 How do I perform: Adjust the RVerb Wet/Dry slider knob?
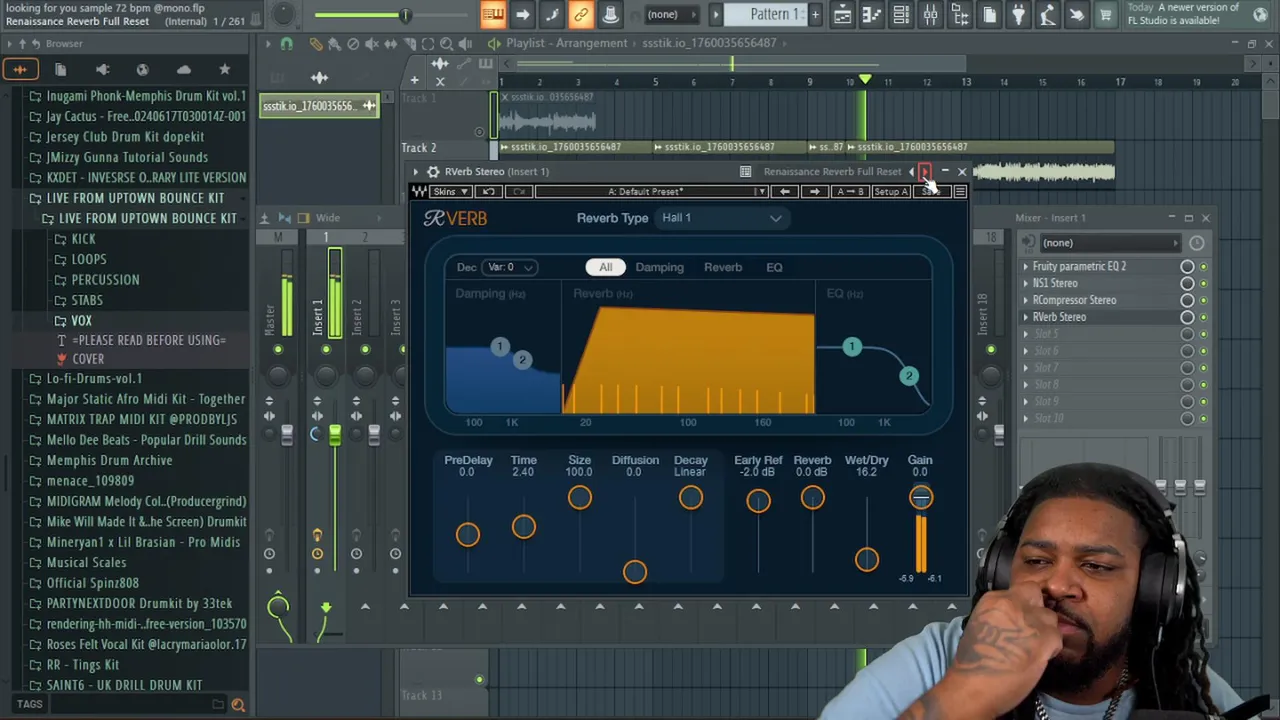click(867, 559)
